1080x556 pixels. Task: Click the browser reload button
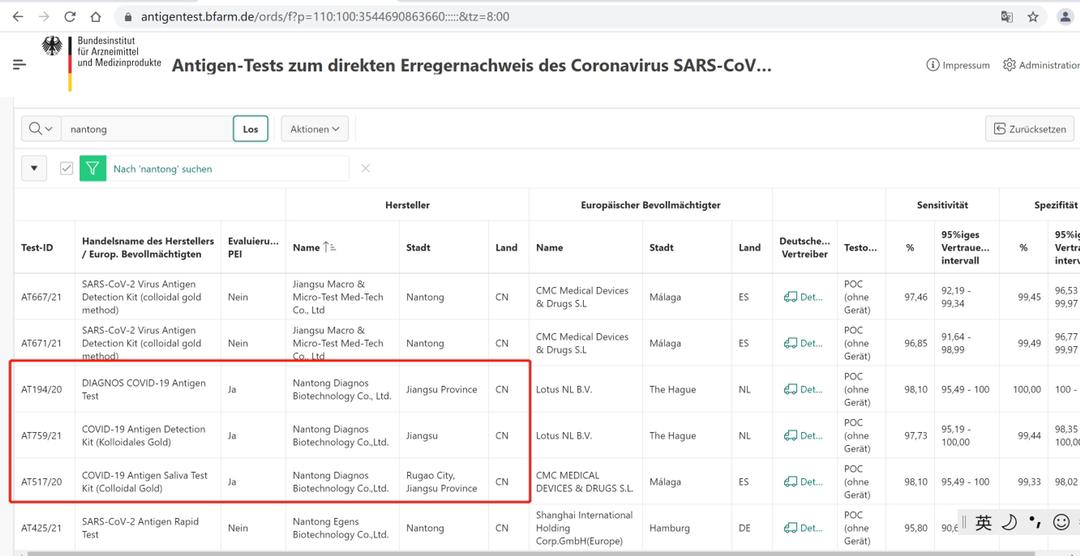click(70, 17)
